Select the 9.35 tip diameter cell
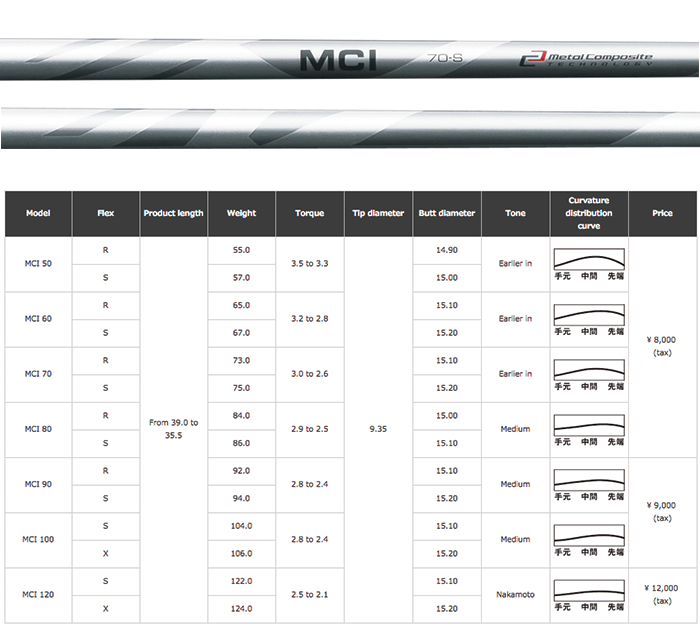The height and width of the screenshot is (630, 700). pyautogui.click(x=378, y=429)
